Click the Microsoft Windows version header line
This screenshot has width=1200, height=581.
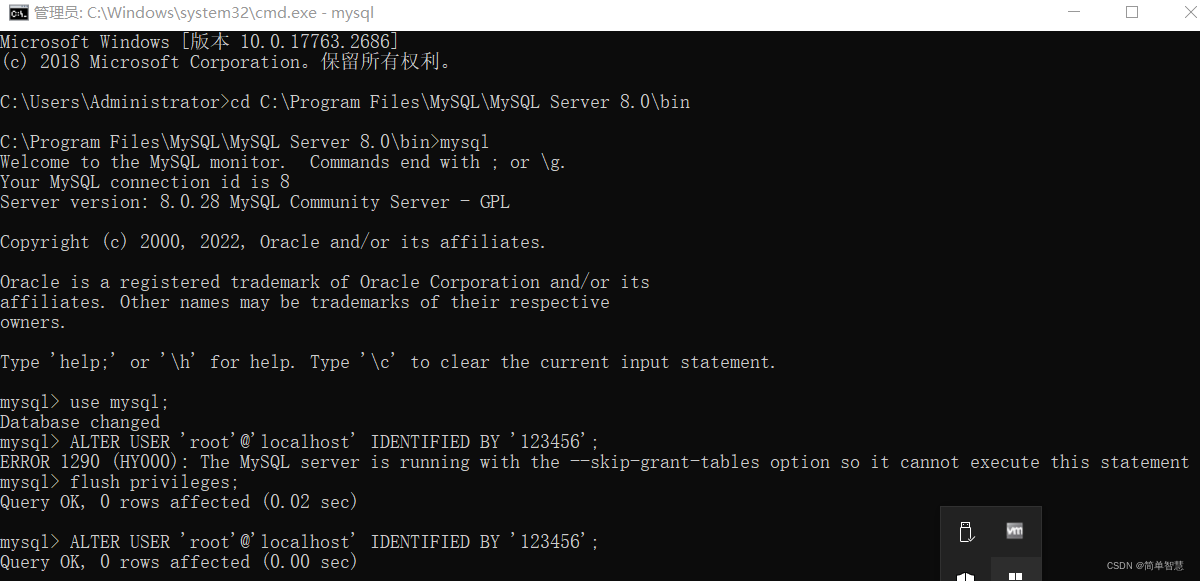200,42
